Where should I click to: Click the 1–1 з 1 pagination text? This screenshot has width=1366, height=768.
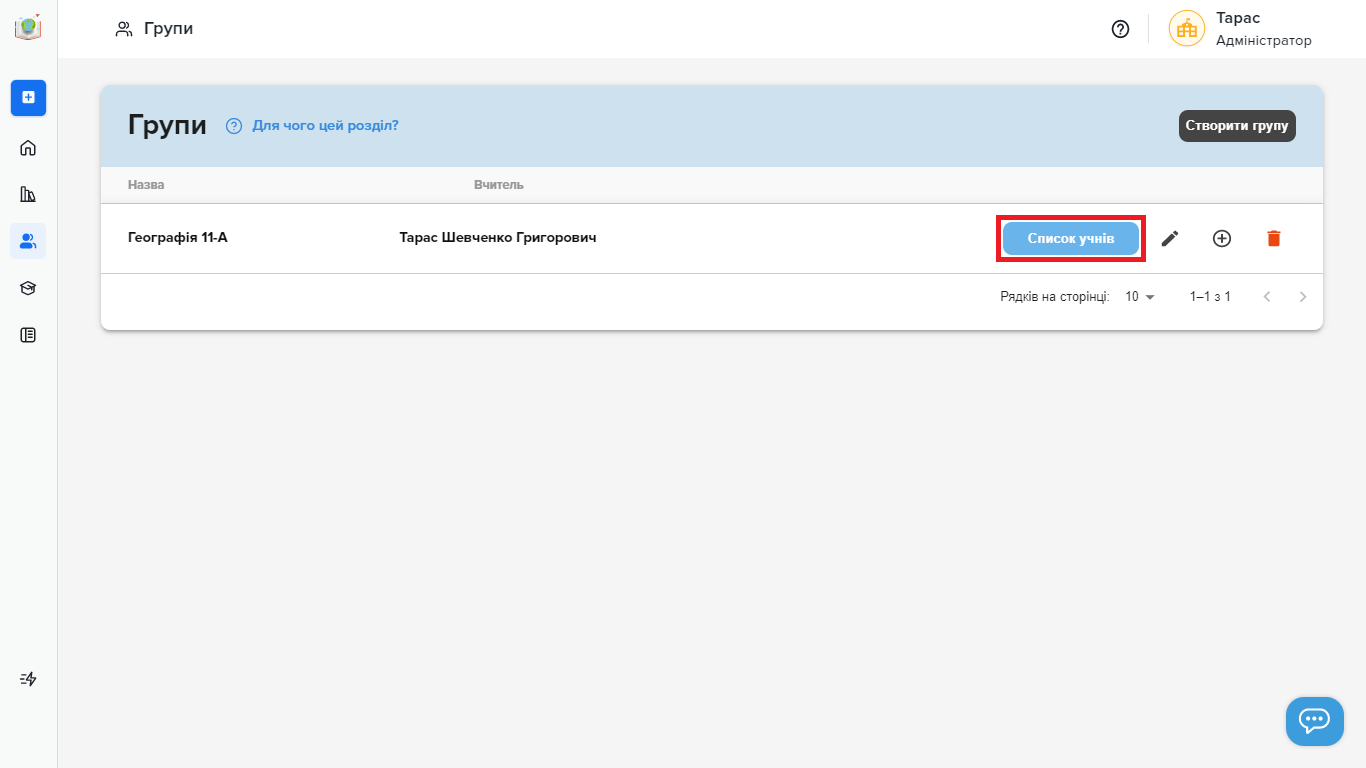click(1210, 297)
